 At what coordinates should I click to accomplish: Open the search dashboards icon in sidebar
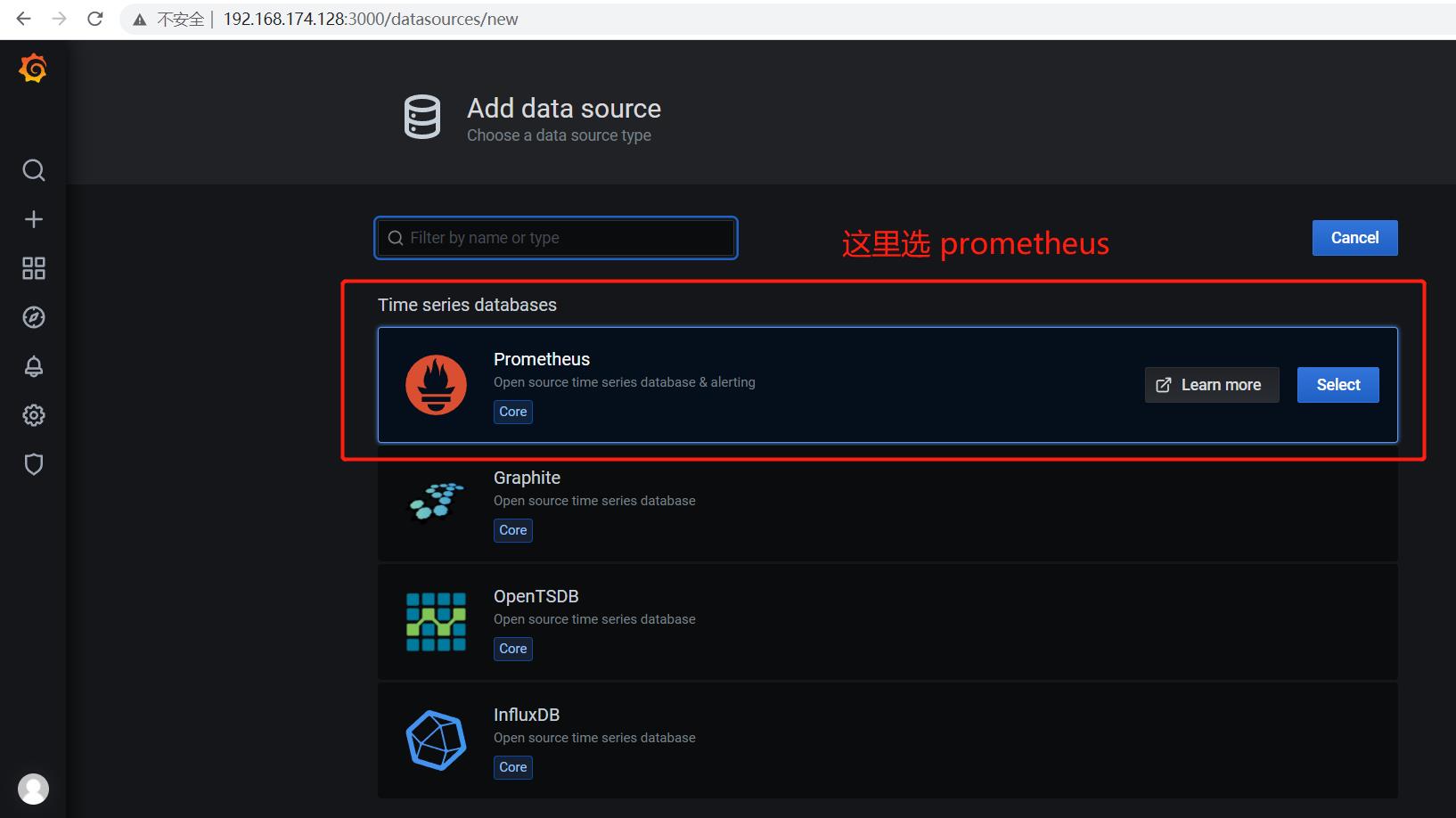[x=34, y=170]
